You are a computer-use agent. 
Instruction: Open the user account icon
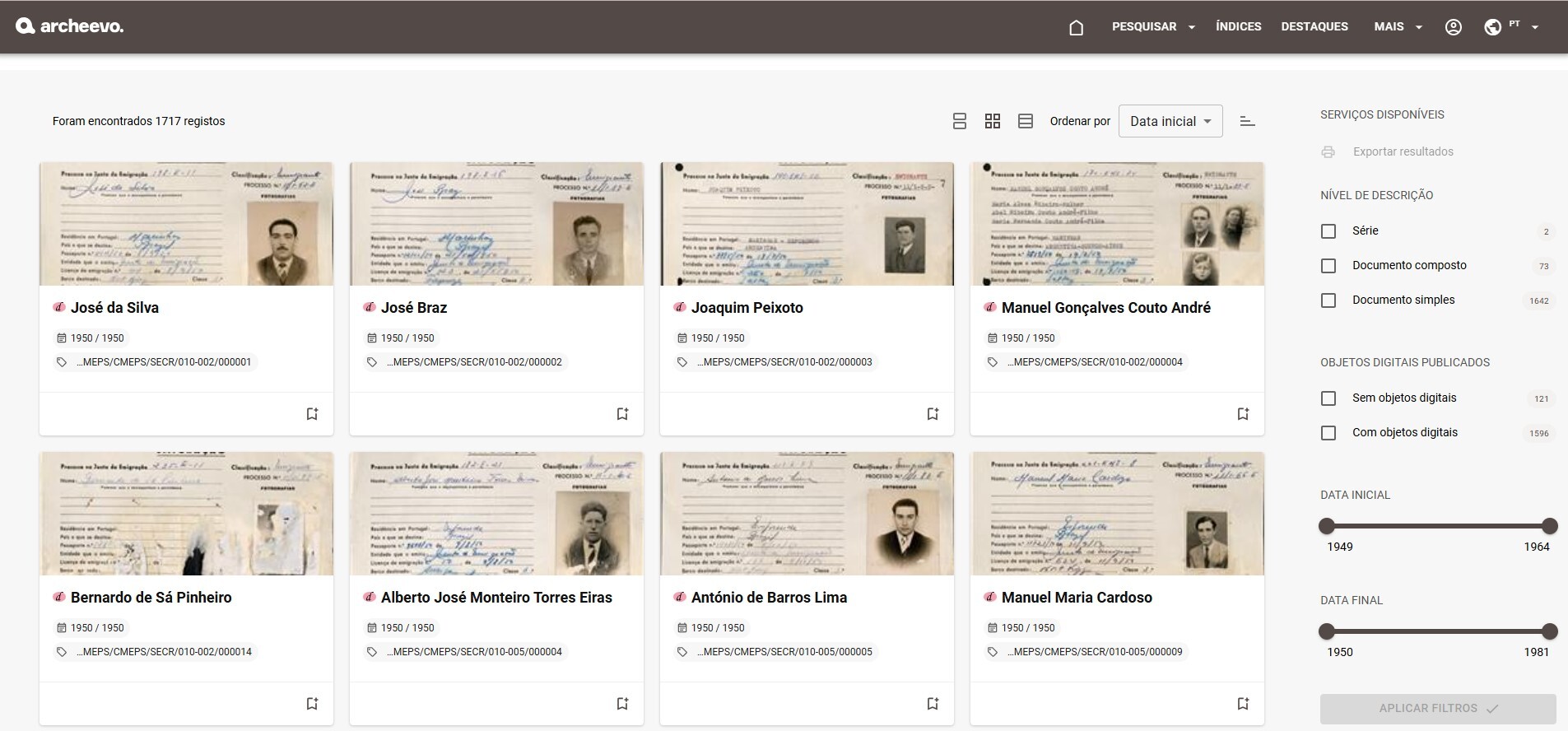[x=1454, y=27]
